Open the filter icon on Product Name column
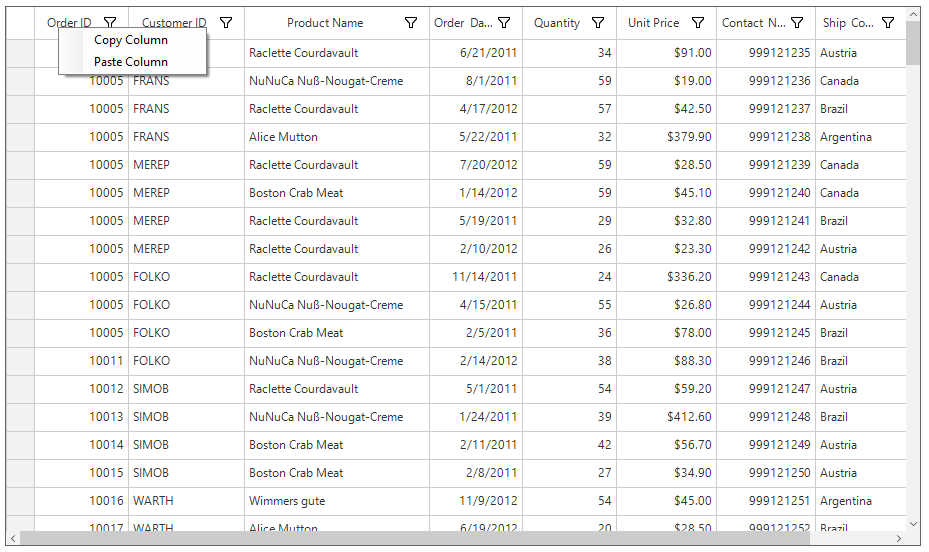Screen dimensions: 929x552 tap(411, 23)
